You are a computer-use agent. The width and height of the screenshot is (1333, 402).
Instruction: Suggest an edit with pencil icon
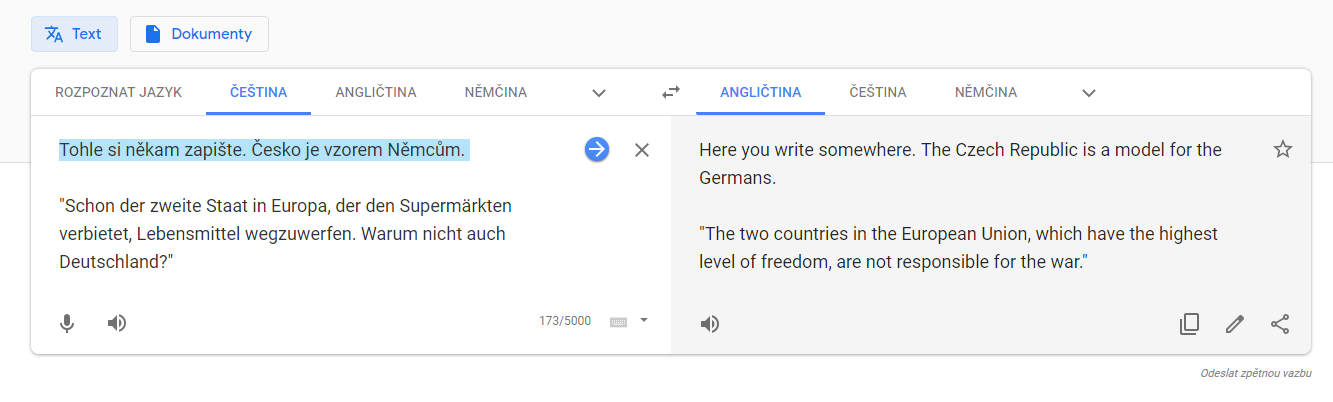point(1235,324)
